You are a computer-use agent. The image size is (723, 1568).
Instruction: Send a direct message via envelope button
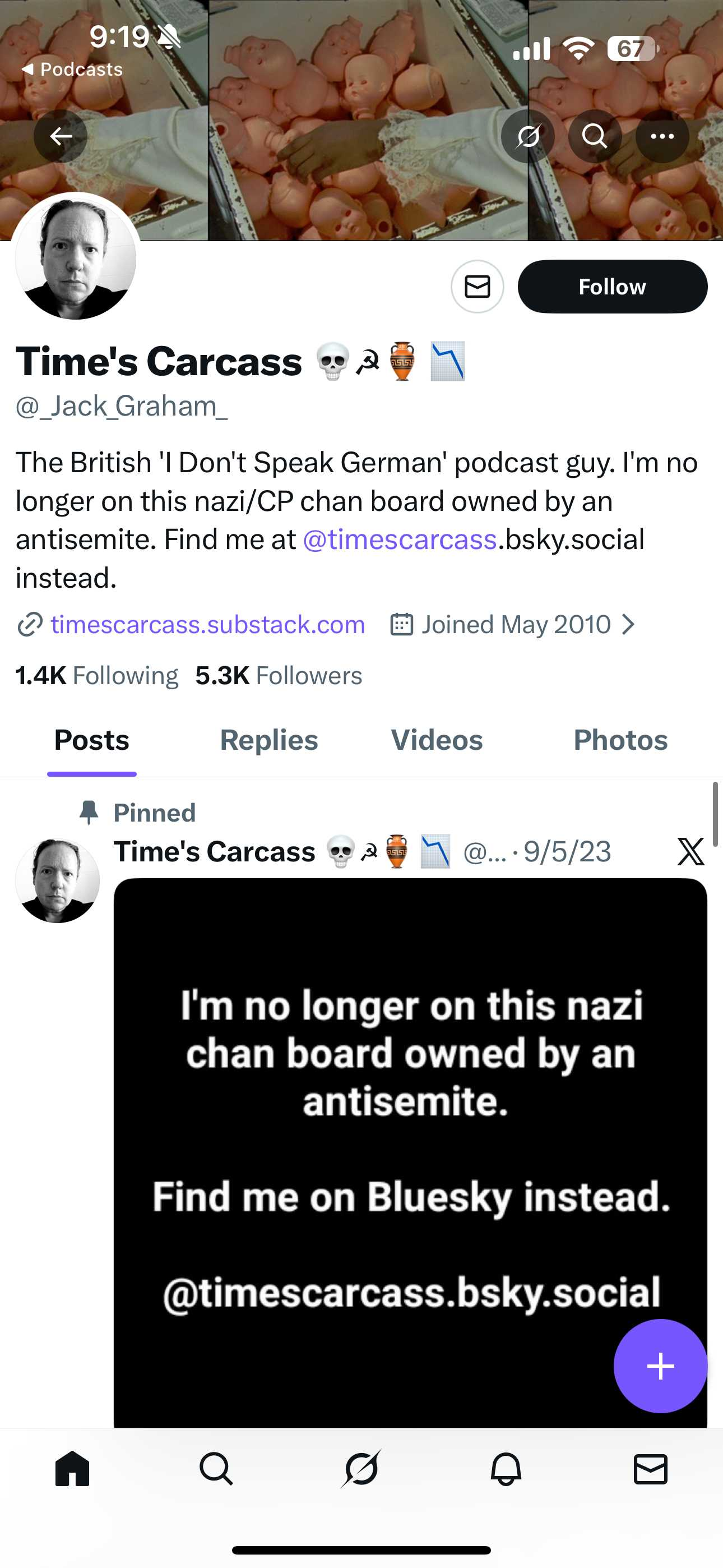[x=477, y=287]
